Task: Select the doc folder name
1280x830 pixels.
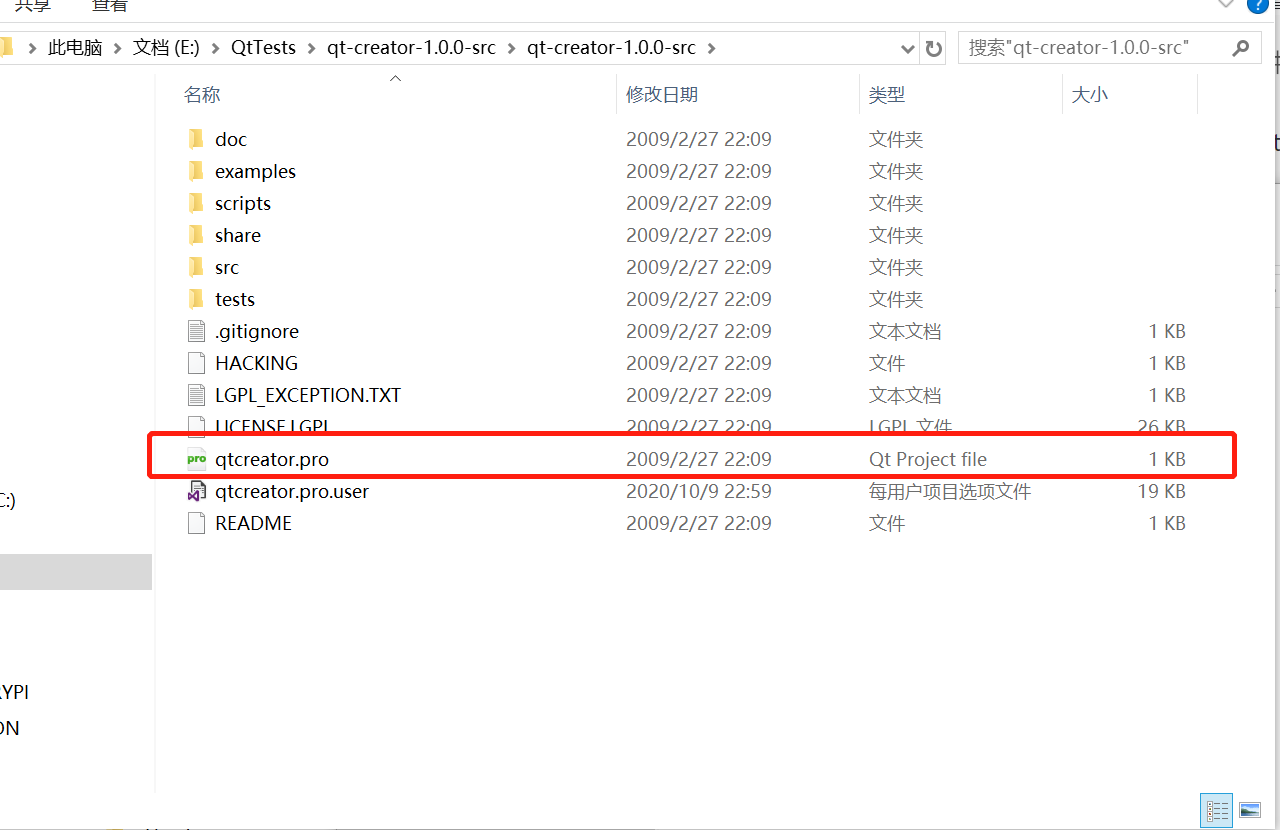Action: point(231,139)
